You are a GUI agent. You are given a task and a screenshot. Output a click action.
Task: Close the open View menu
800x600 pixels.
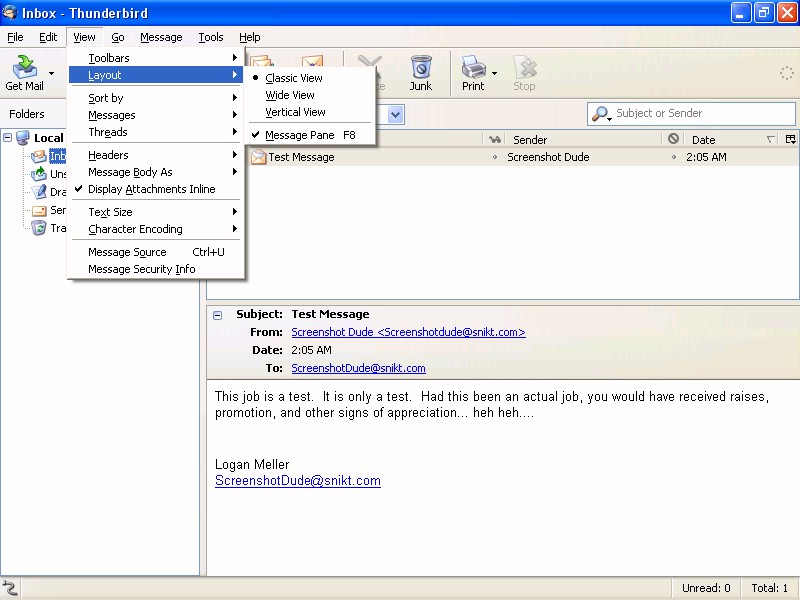click(x=84, y=37)
